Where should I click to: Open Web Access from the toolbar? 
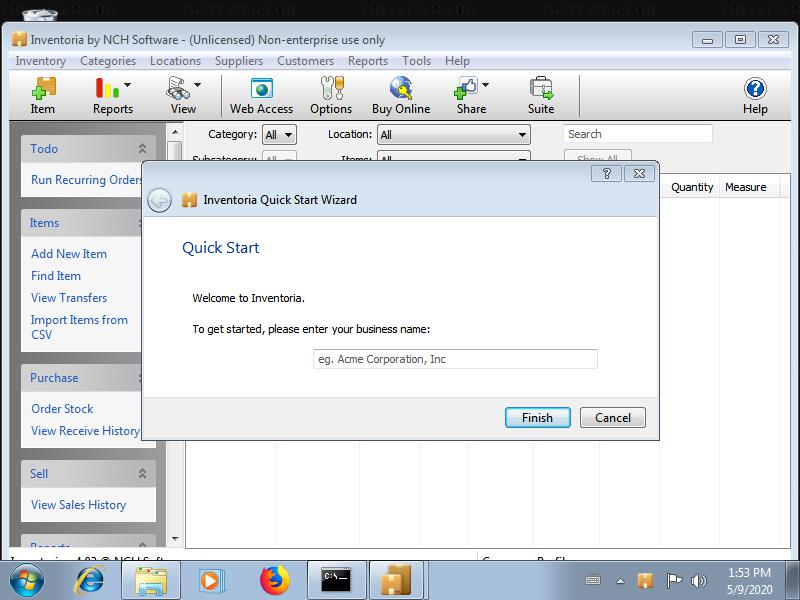(261, 95)
